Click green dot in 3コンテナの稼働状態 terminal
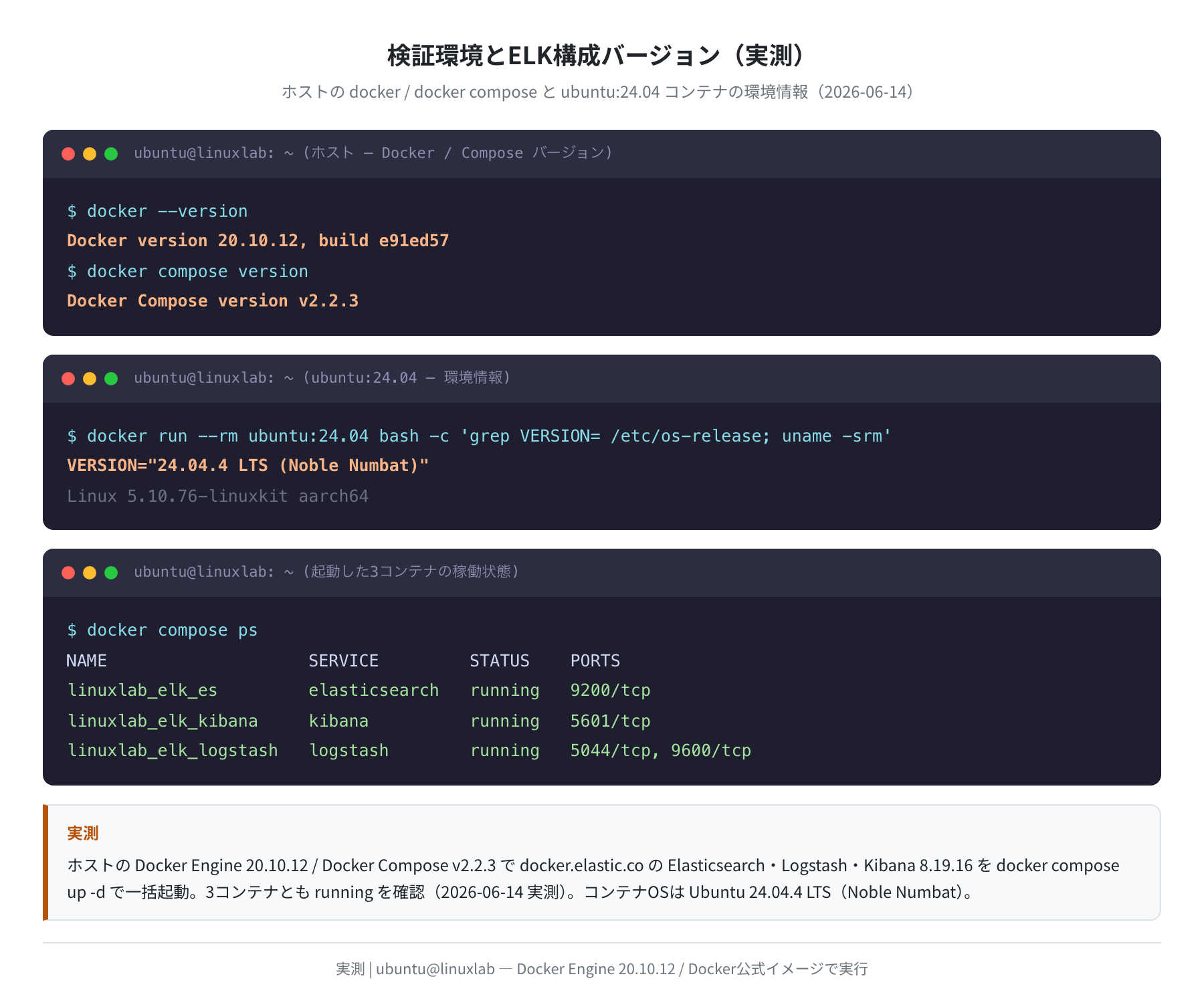 (x=111, y=573)
